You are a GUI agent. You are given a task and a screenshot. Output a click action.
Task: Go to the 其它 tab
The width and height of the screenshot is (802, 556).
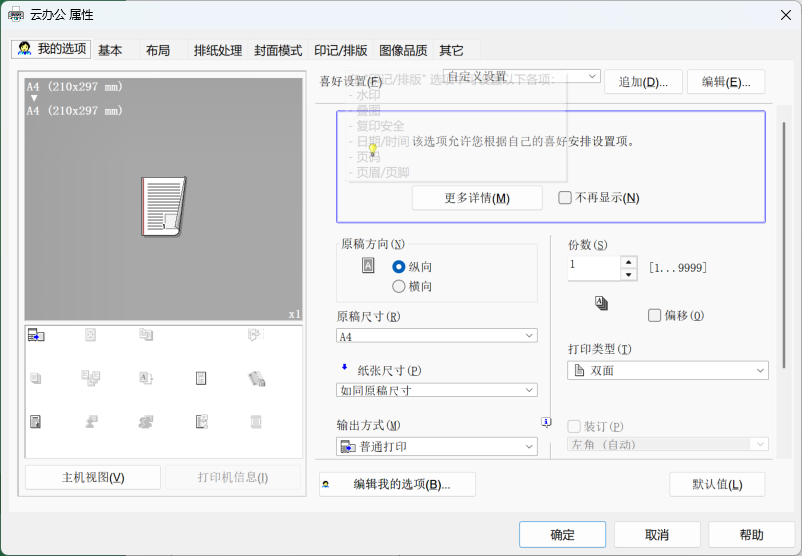[x=452, y=50]
